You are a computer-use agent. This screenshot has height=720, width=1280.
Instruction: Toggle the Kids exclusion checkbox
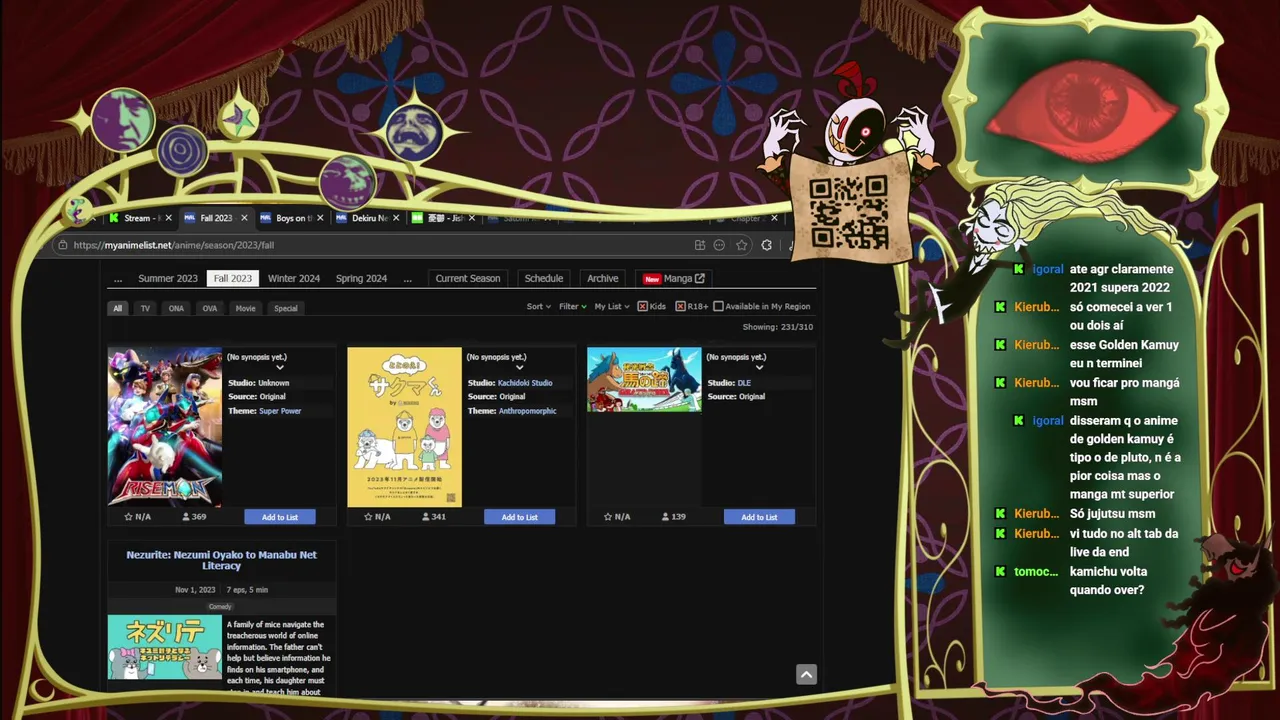(643, 307)
